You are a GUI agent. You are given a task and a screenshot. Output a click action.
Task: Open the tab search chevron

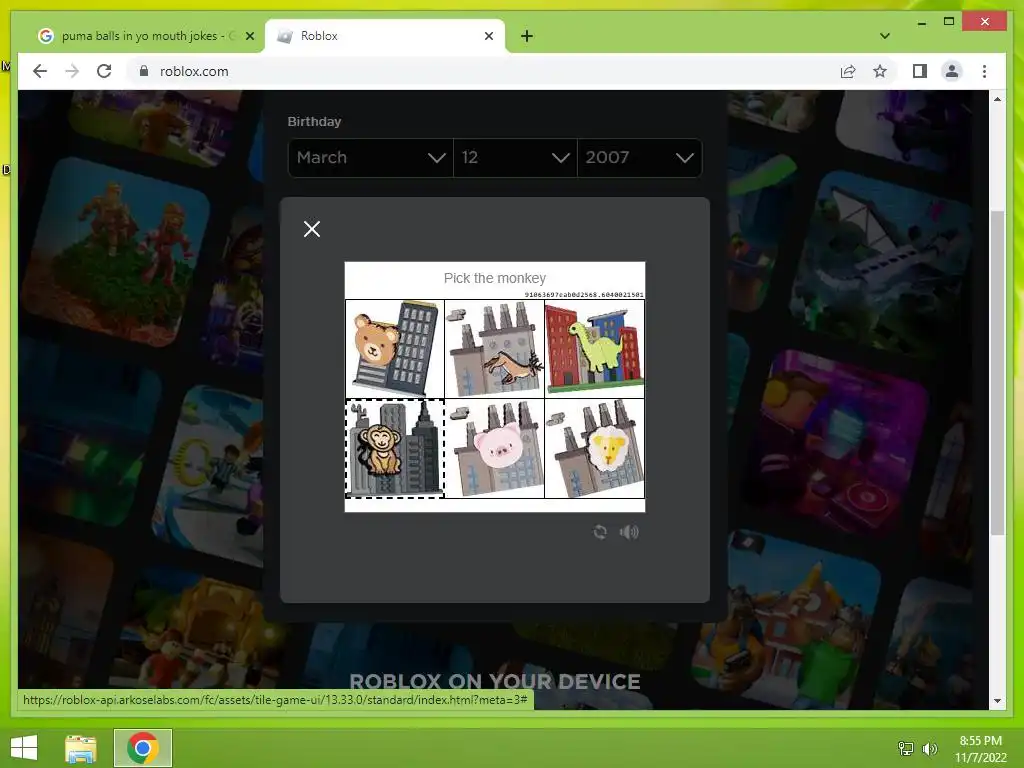tap(884, 36)
